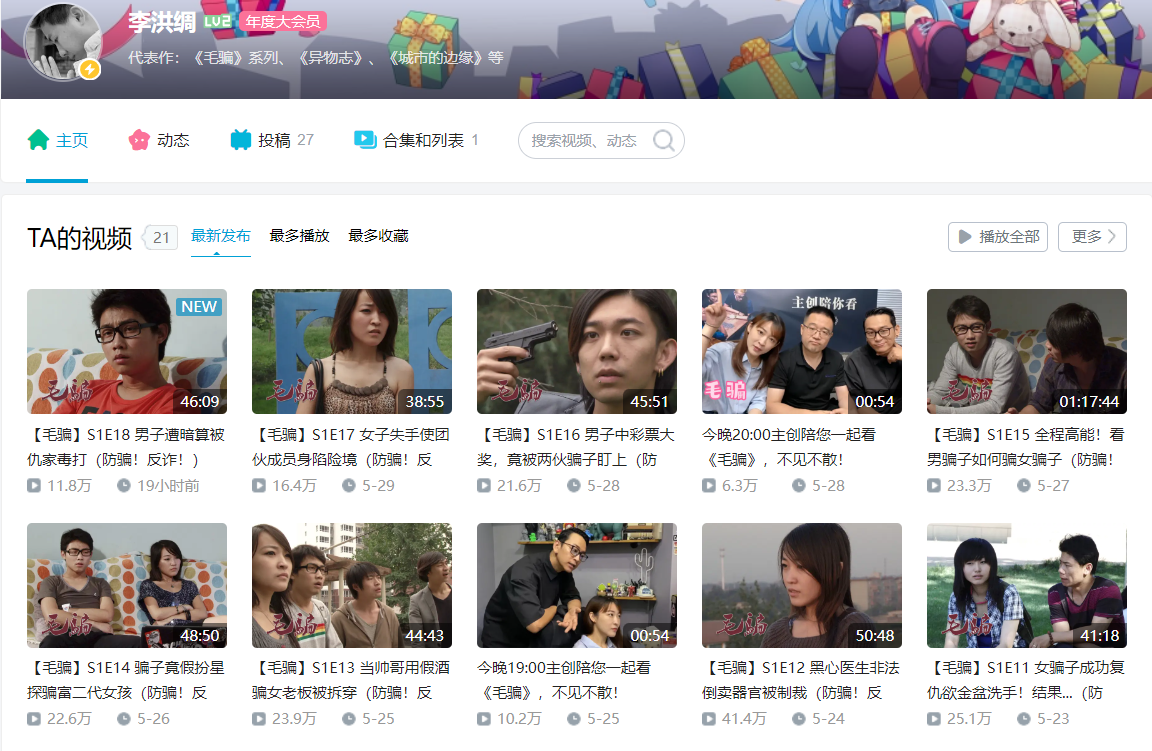Open the 主创陪你看 00:54 thumbnail
The width and height of the screenshot is (1152, 751).
pyautogui.click(x=802, y=351)
